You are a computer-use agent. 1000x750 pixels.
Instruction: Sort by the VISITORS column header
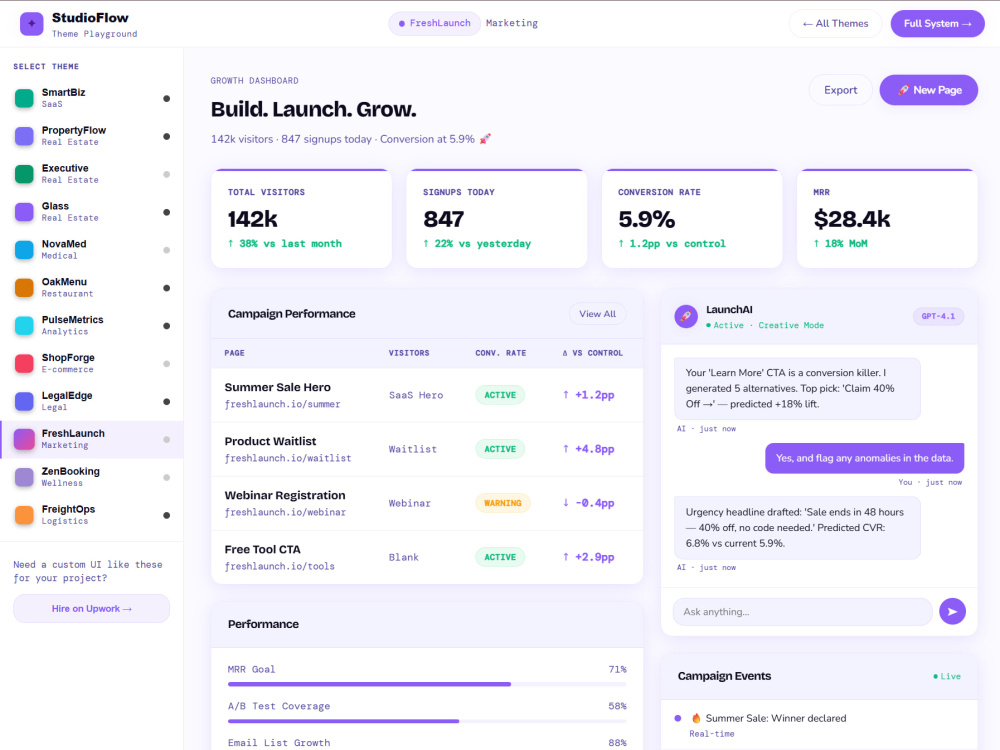click(x=409, y=353)
